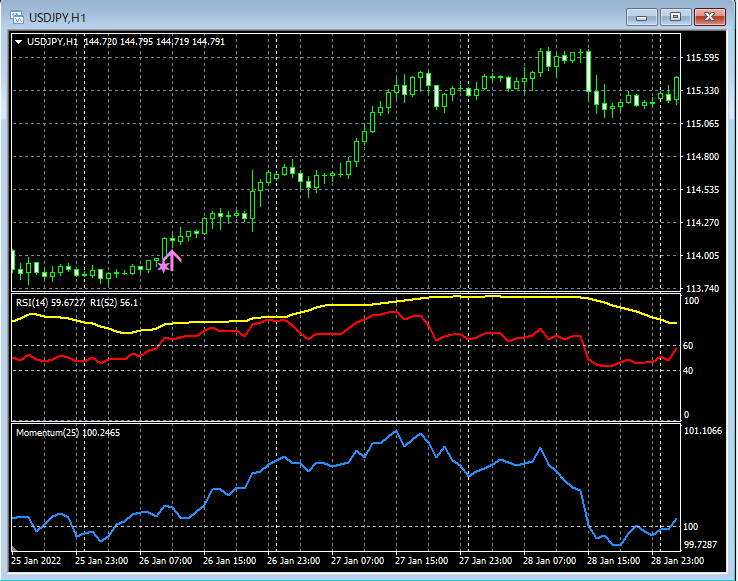Image resolution: width=738 pixels, height=581 pixels.
Task: Minimize the USDJPY,H1 chart window
Action: (x=641, y=17)
